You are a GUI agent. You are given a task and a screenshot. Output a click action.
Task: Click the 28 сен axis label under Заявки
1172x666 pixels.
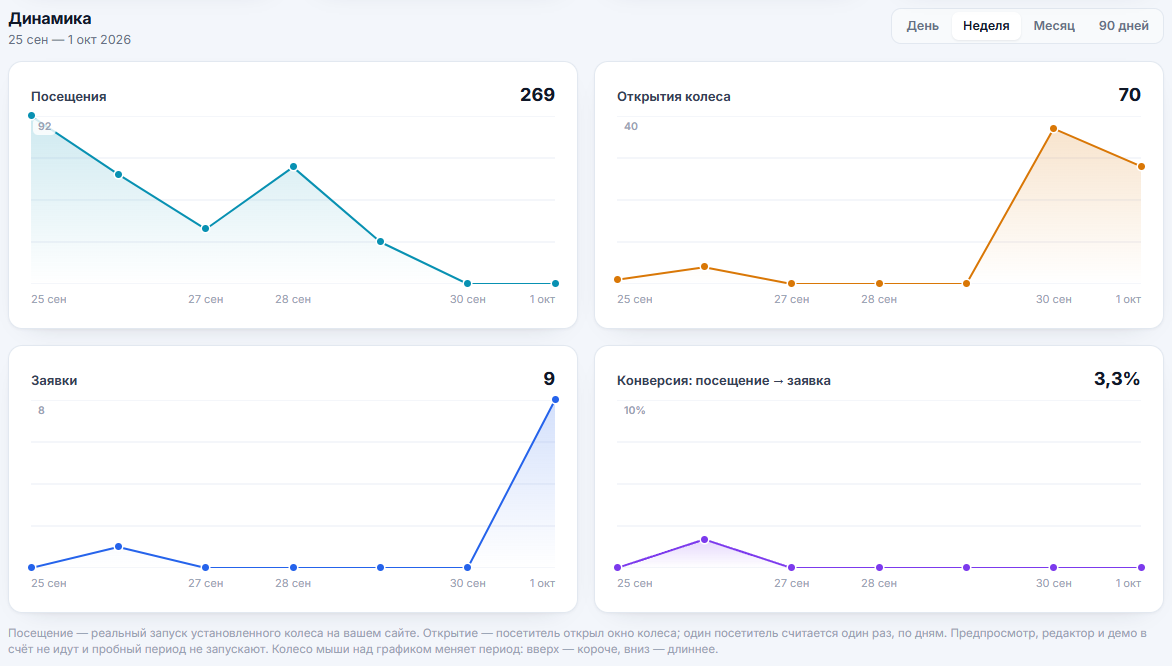click(x=293, y=583)
